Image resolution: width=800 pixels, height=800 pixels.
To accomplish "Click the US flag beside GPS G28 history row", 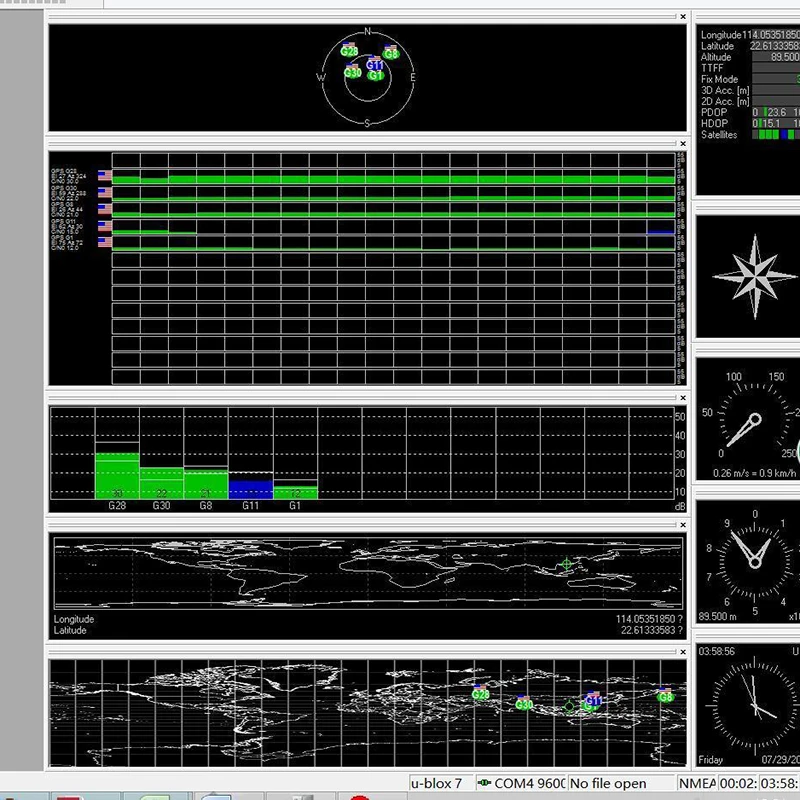I will [105, 176].
